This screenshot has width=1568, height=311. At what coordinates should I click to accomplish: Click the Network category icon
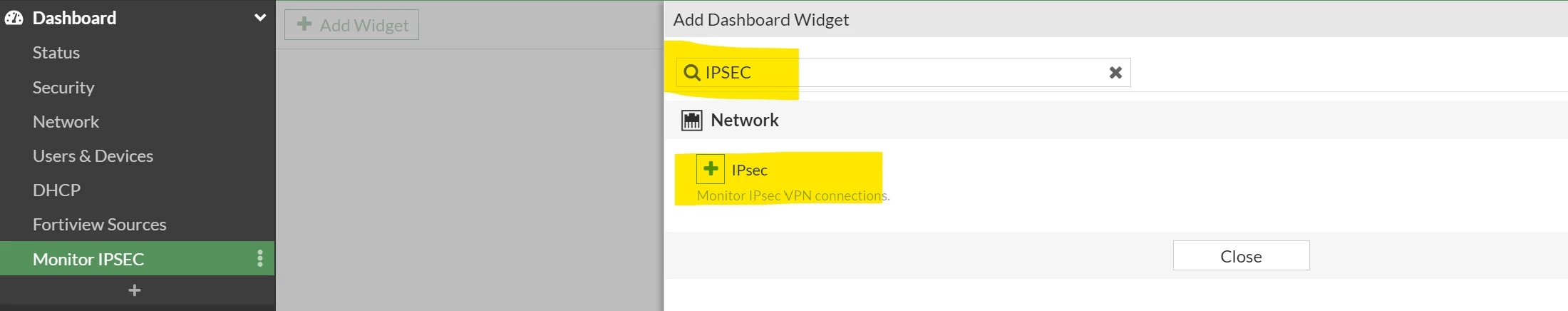tap(691, 121)
